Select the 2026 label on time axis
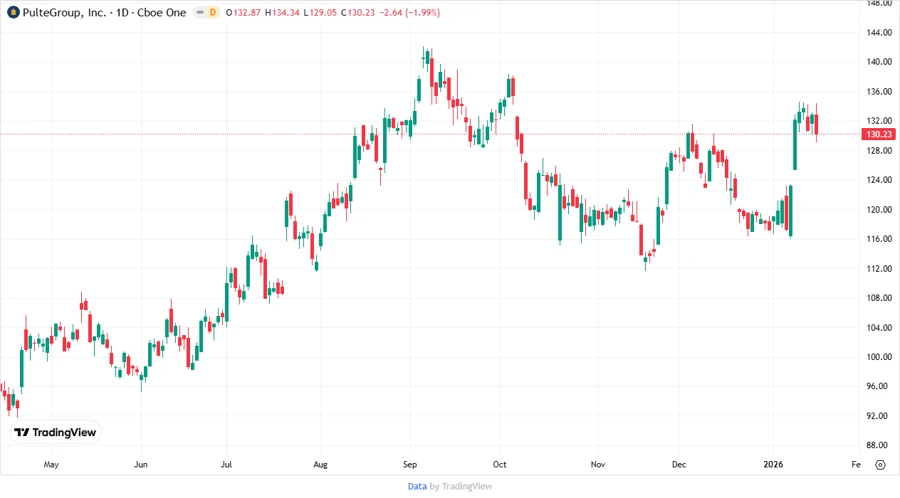This screenshot has width=900, height=498. click(773, 465)
